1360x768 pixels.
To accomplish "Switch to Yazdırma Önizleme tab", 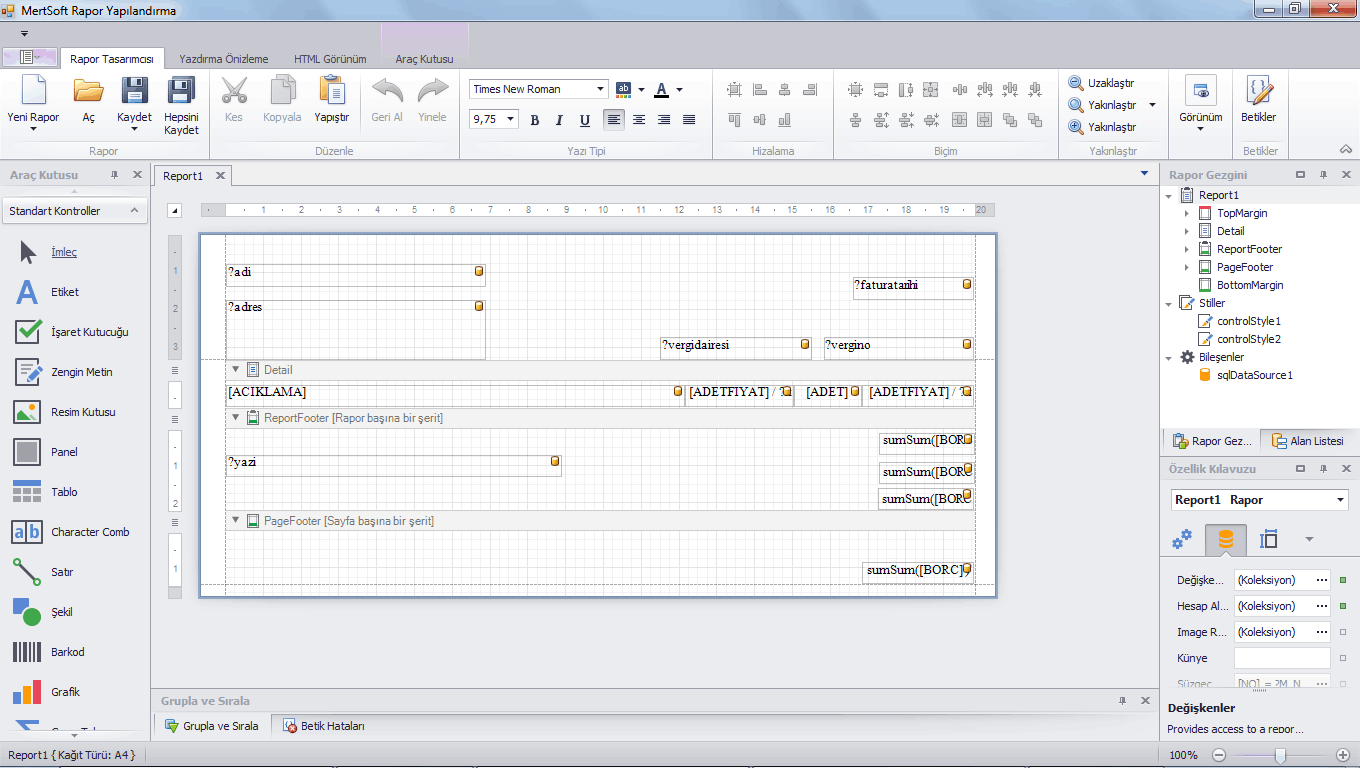I will (223, 59).
